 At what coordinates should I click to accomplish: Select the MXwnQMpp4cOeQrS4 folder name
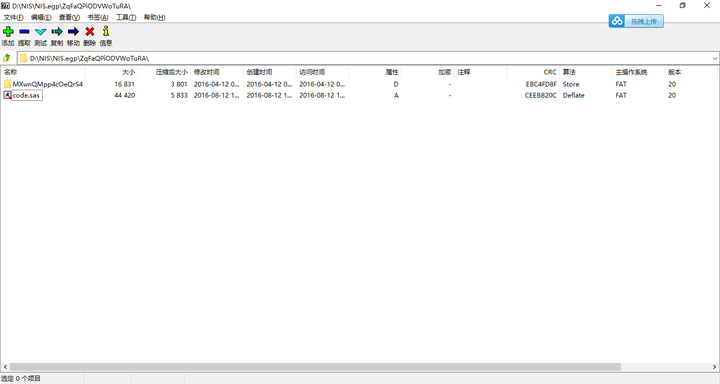[48, 84]
